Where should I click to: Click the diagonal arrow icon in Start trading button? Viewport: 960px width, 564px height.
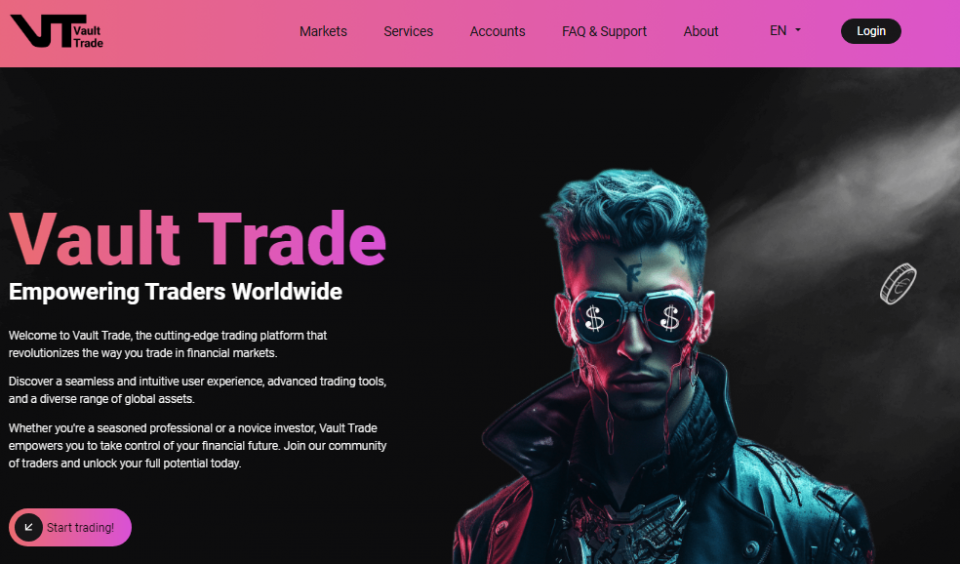[28, 527]
